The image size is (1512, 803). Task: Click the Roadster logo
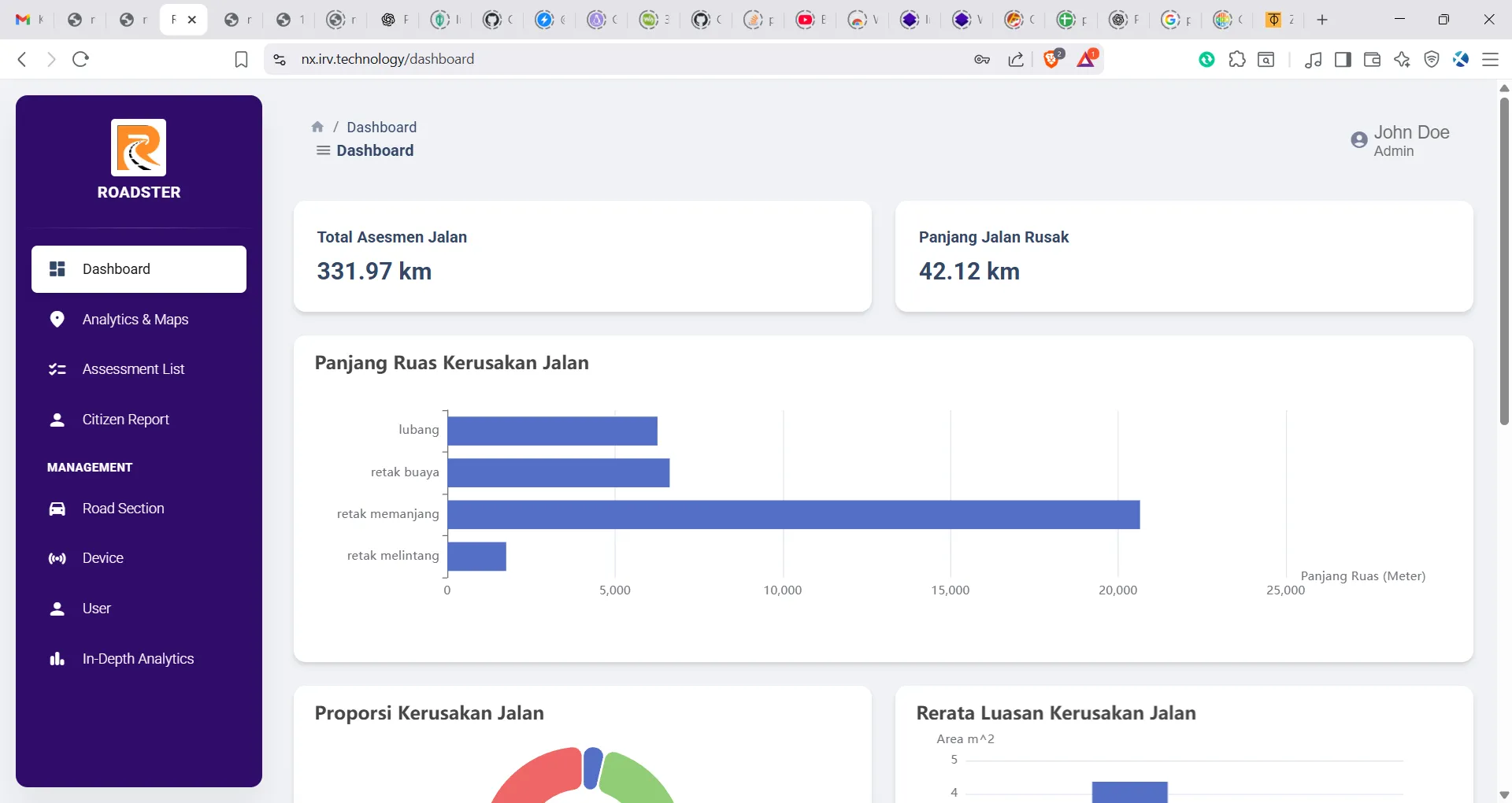coord(139,147)
